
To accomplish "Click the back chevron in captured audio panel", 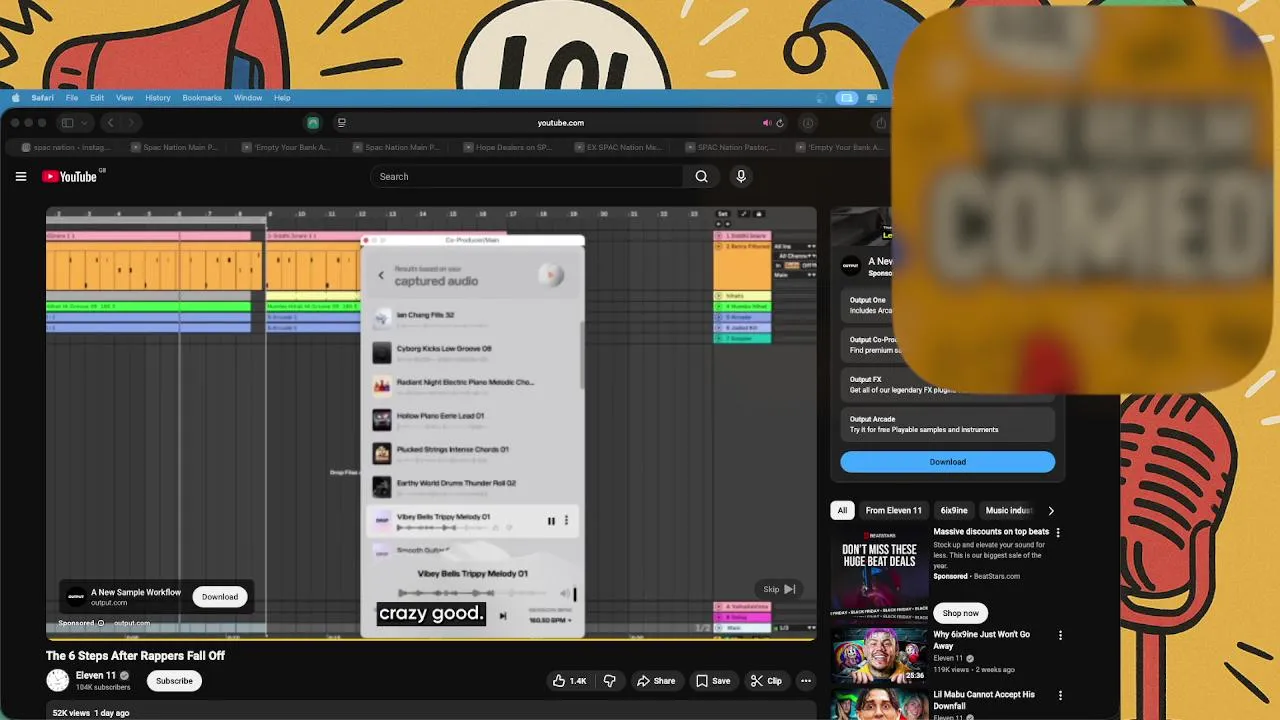I will (x=381, y=275).
